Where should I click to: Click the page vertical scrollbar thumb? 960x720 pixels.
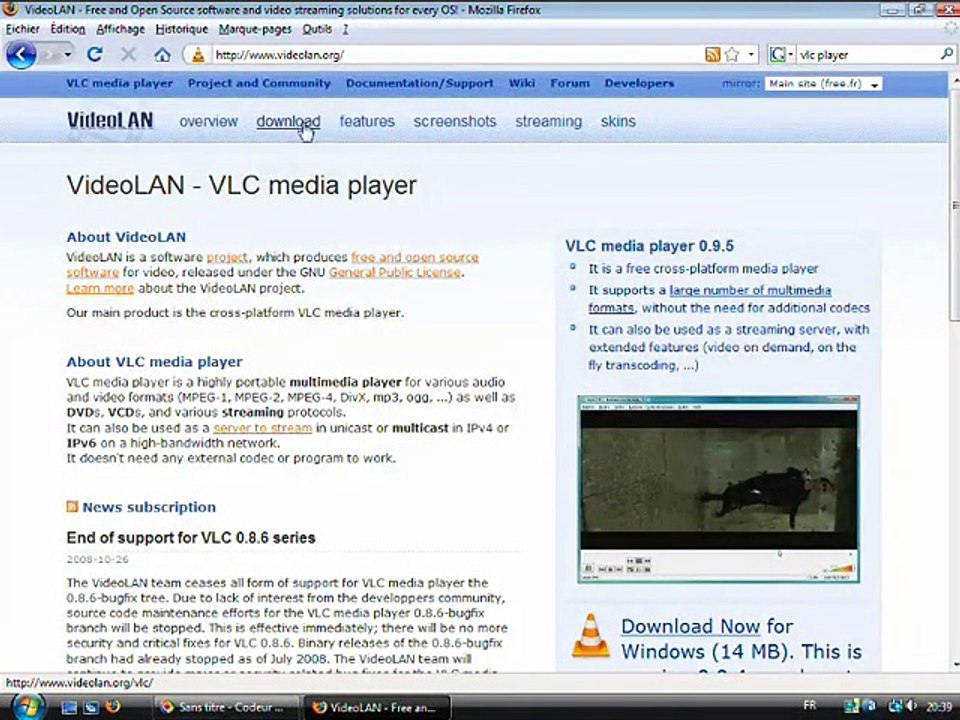click(x=954, y=205)
